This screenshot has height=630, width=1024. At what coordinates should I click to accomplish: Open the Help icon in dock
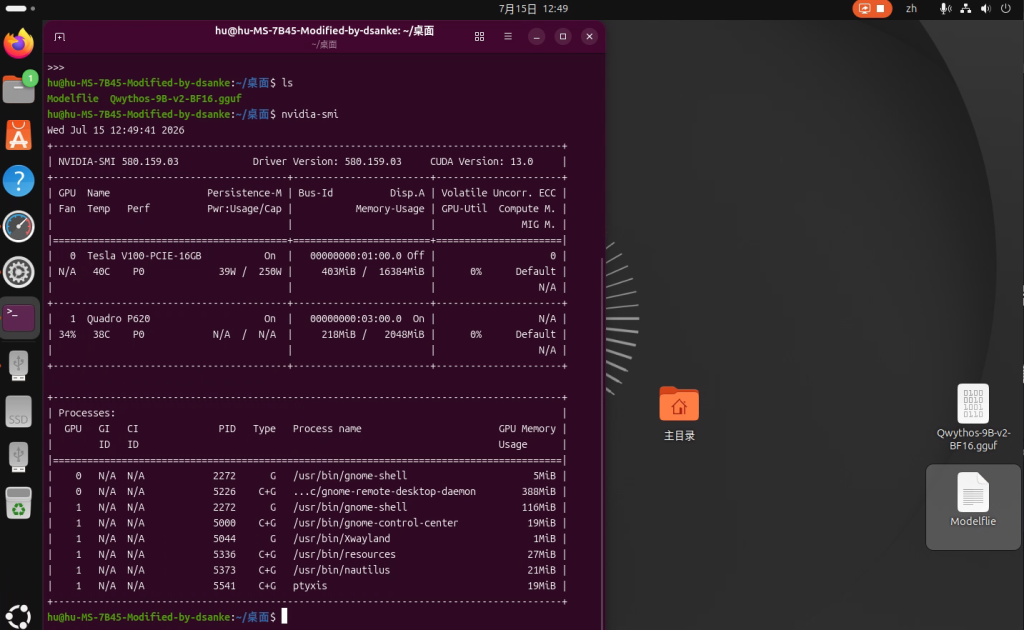coord(18,181)
